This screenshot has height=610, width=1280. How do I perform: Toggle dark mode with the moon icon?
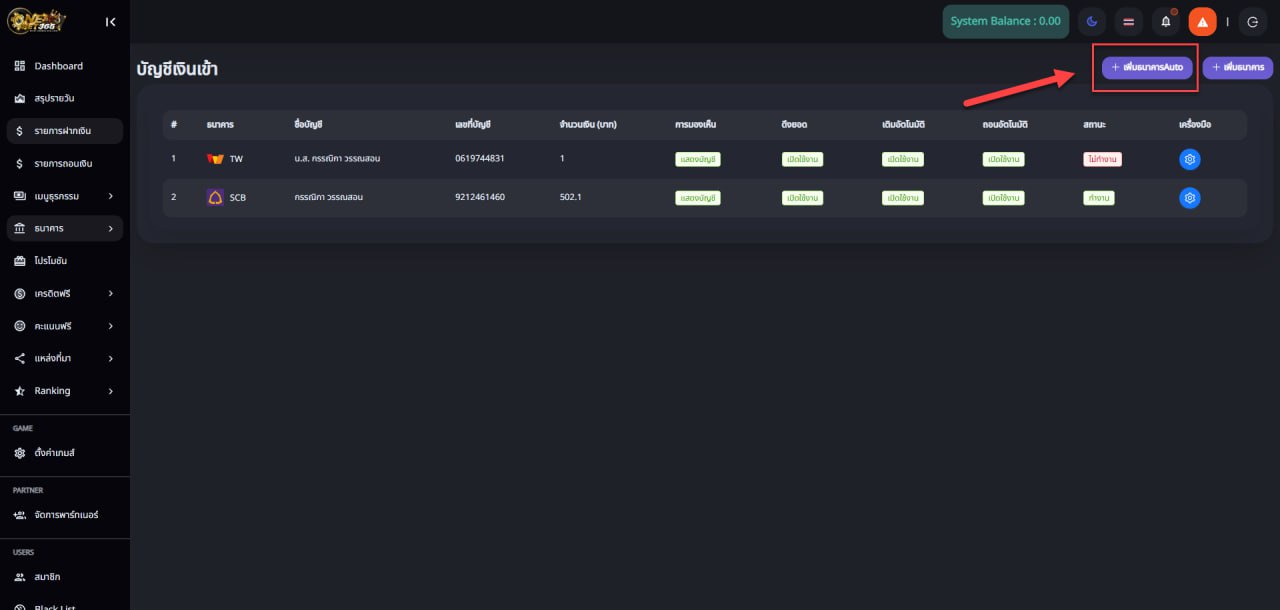tap(1092, 21)
